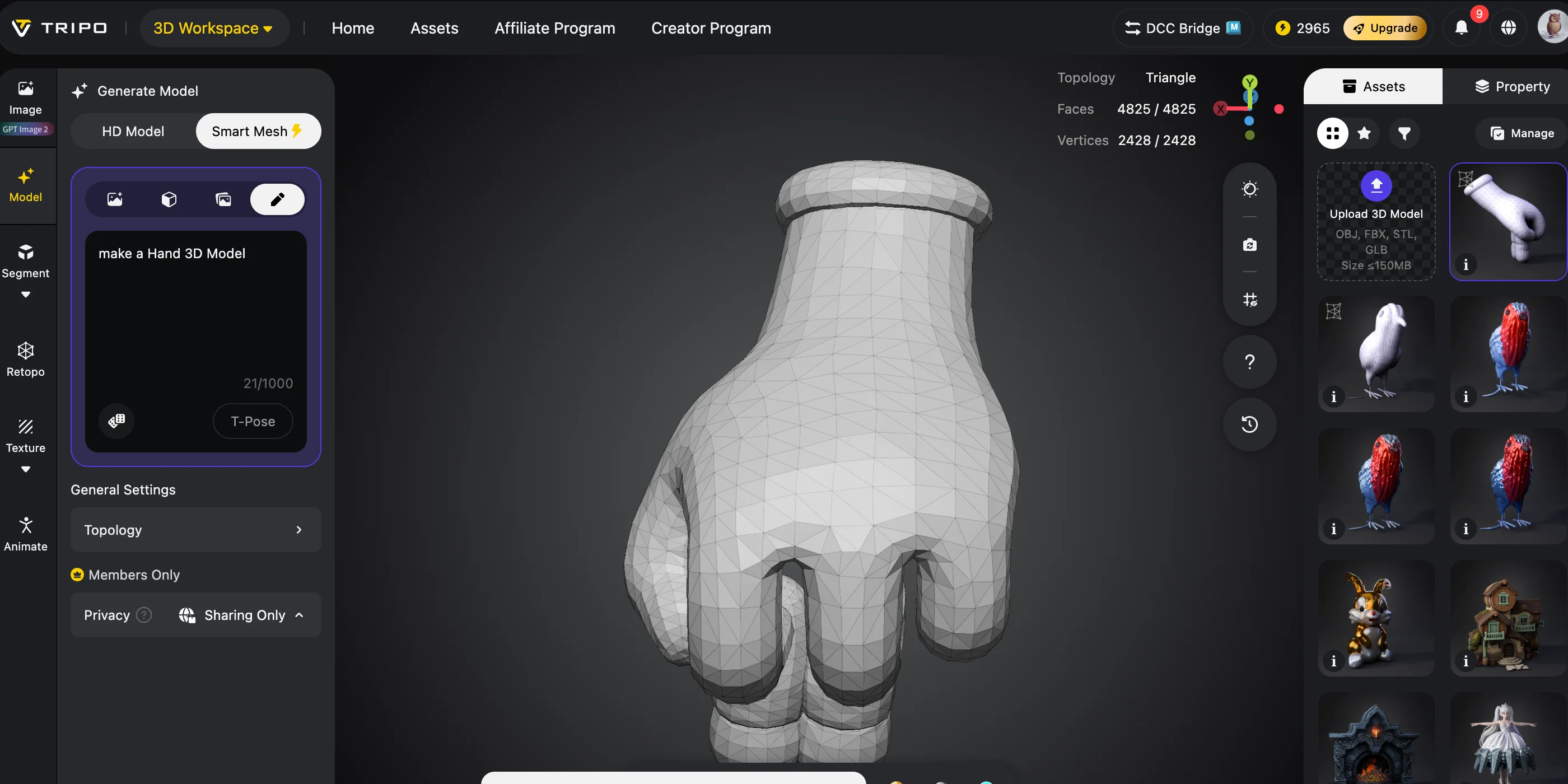Select the wooden house asset thumbnail
This screenshot has height=784, width=1568.
(1508, 618)
